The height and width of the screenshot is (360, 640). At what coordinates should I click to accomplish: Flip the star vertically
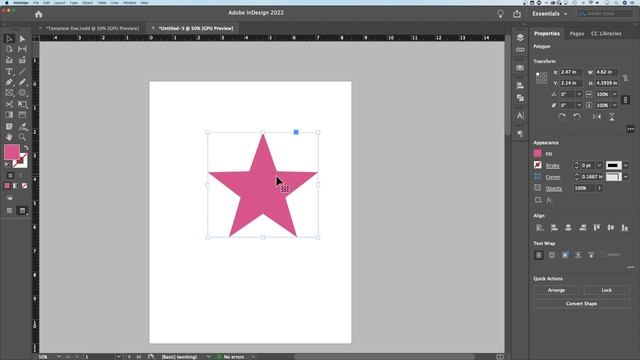tap(611, 117)
